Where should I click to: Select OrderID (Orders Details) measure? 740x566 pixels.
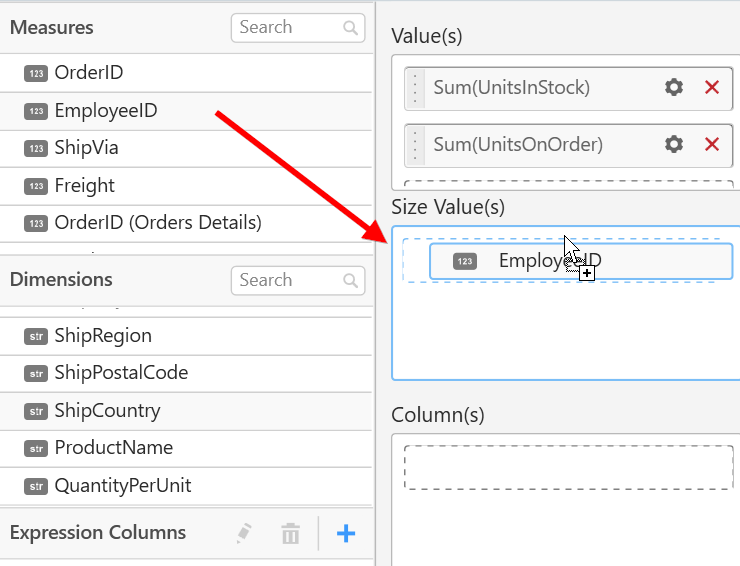click(x=158, y=223)
